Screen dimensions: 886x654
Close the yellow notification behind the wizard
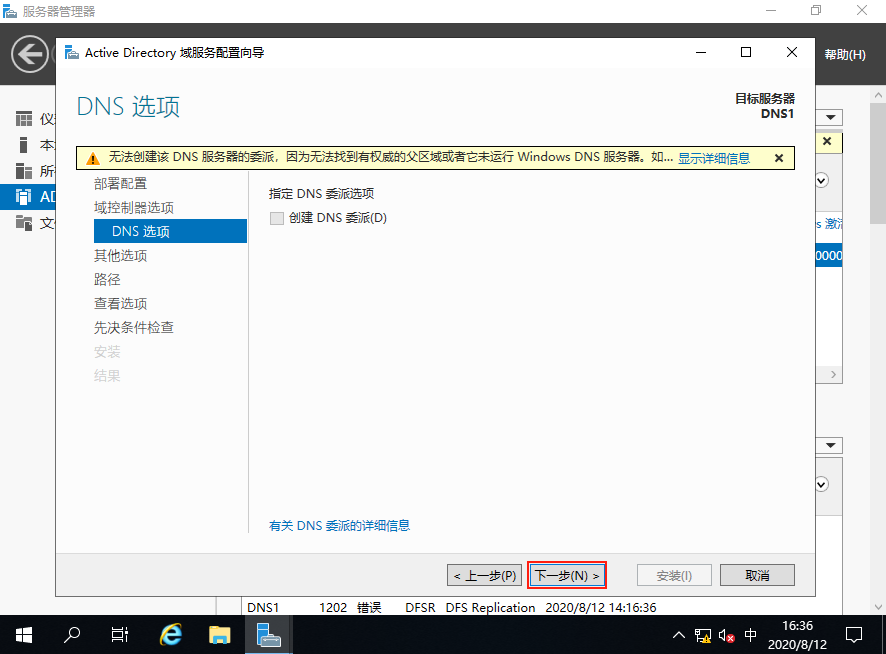tap(827, 141)
